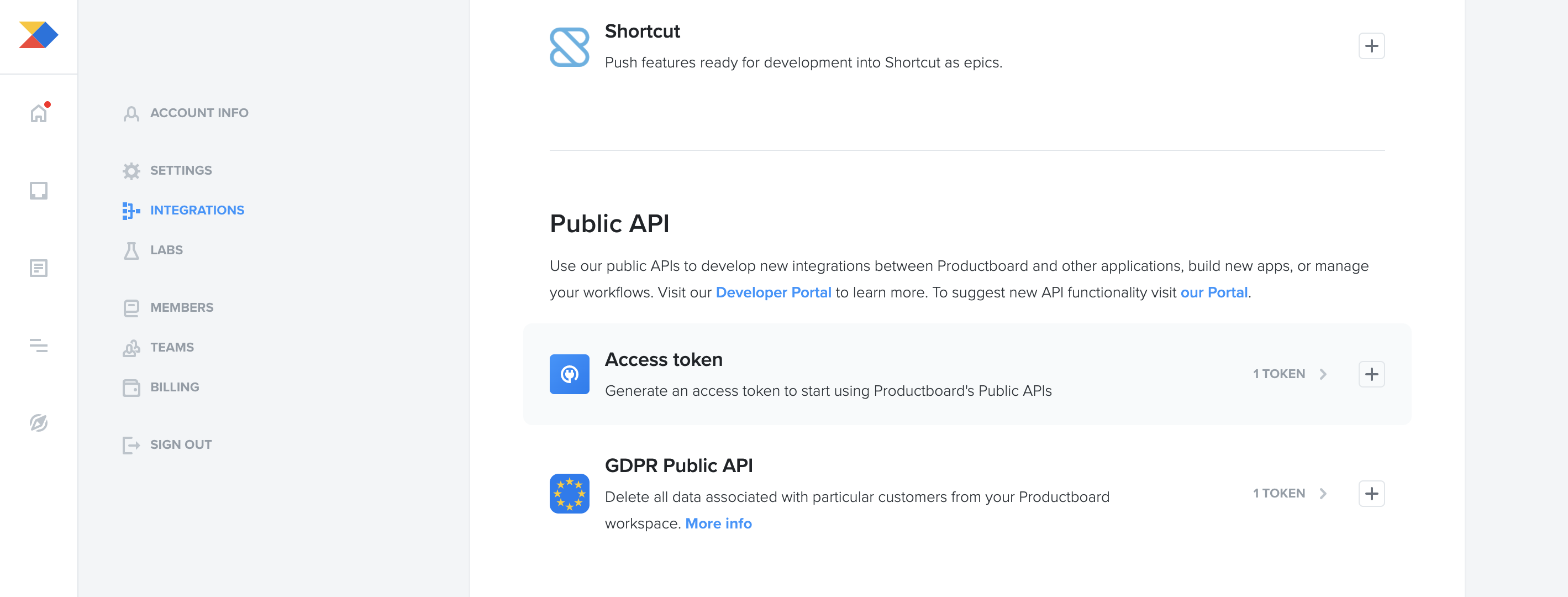The height and width of the screenshot is (597, 1568).
Task: Open the Developer Portal link
Action: tap(772, 292)
